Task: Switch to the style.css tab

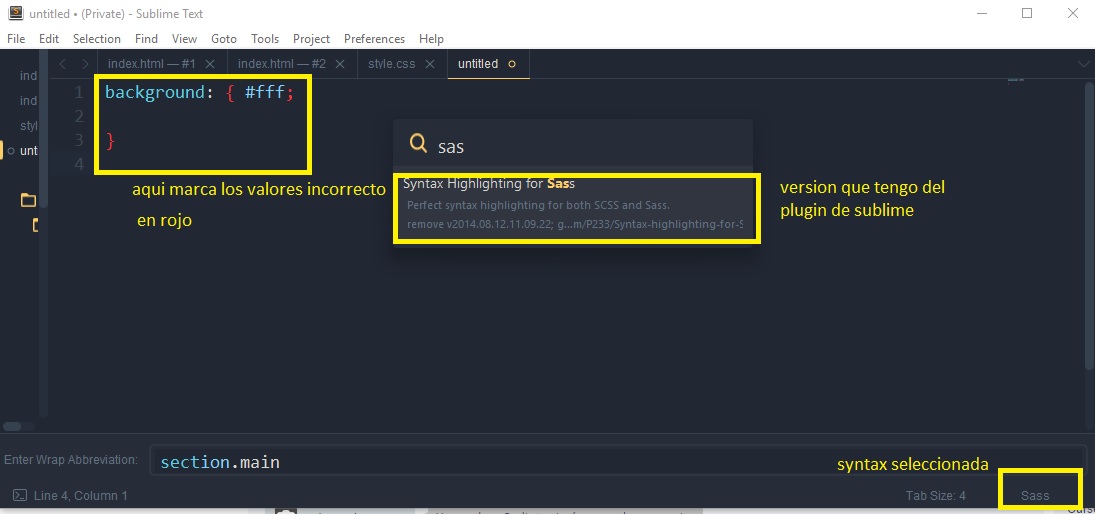Action: click(x=392, y=64)
